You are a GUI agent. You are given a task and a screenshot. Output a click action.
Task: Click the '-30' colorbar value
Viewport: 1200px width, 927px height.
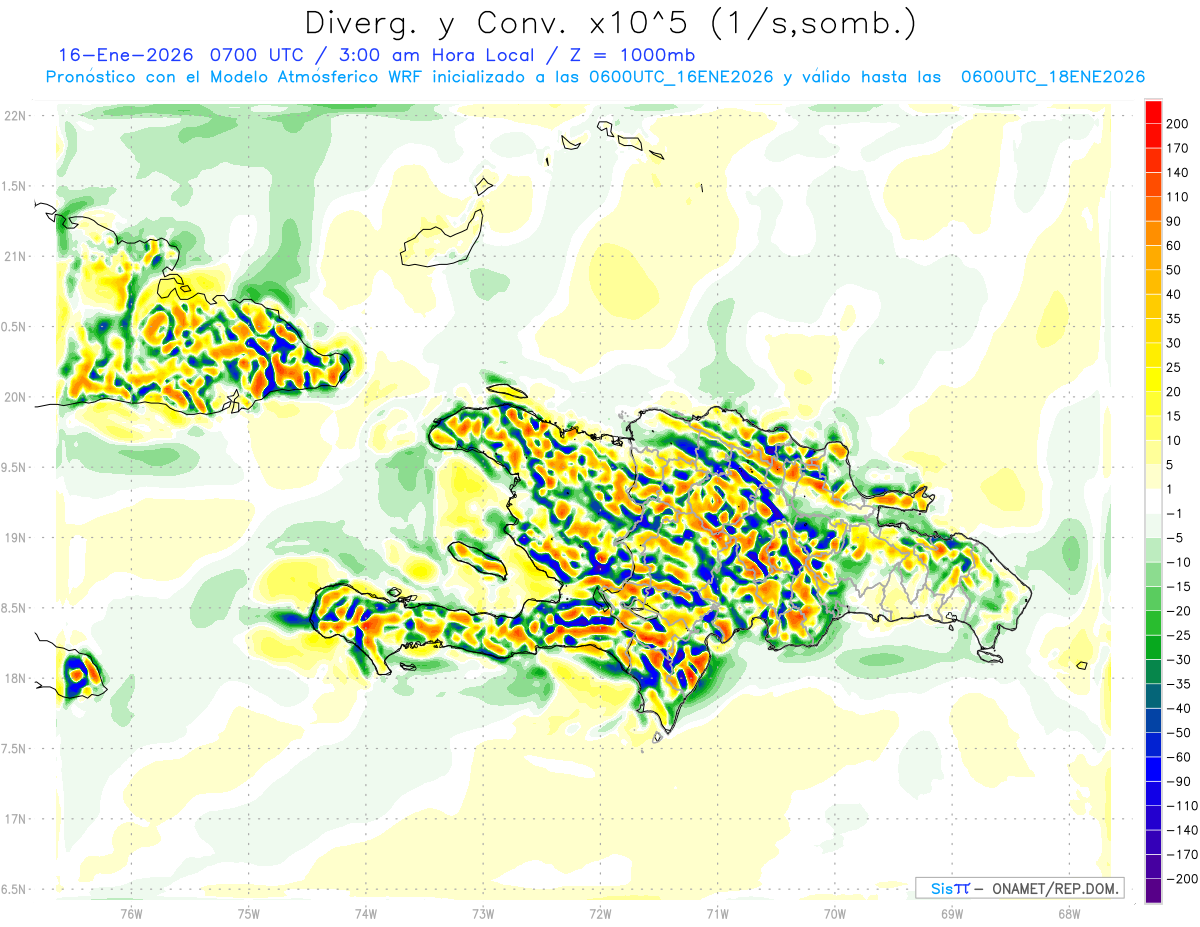[x=1179, y=660]
